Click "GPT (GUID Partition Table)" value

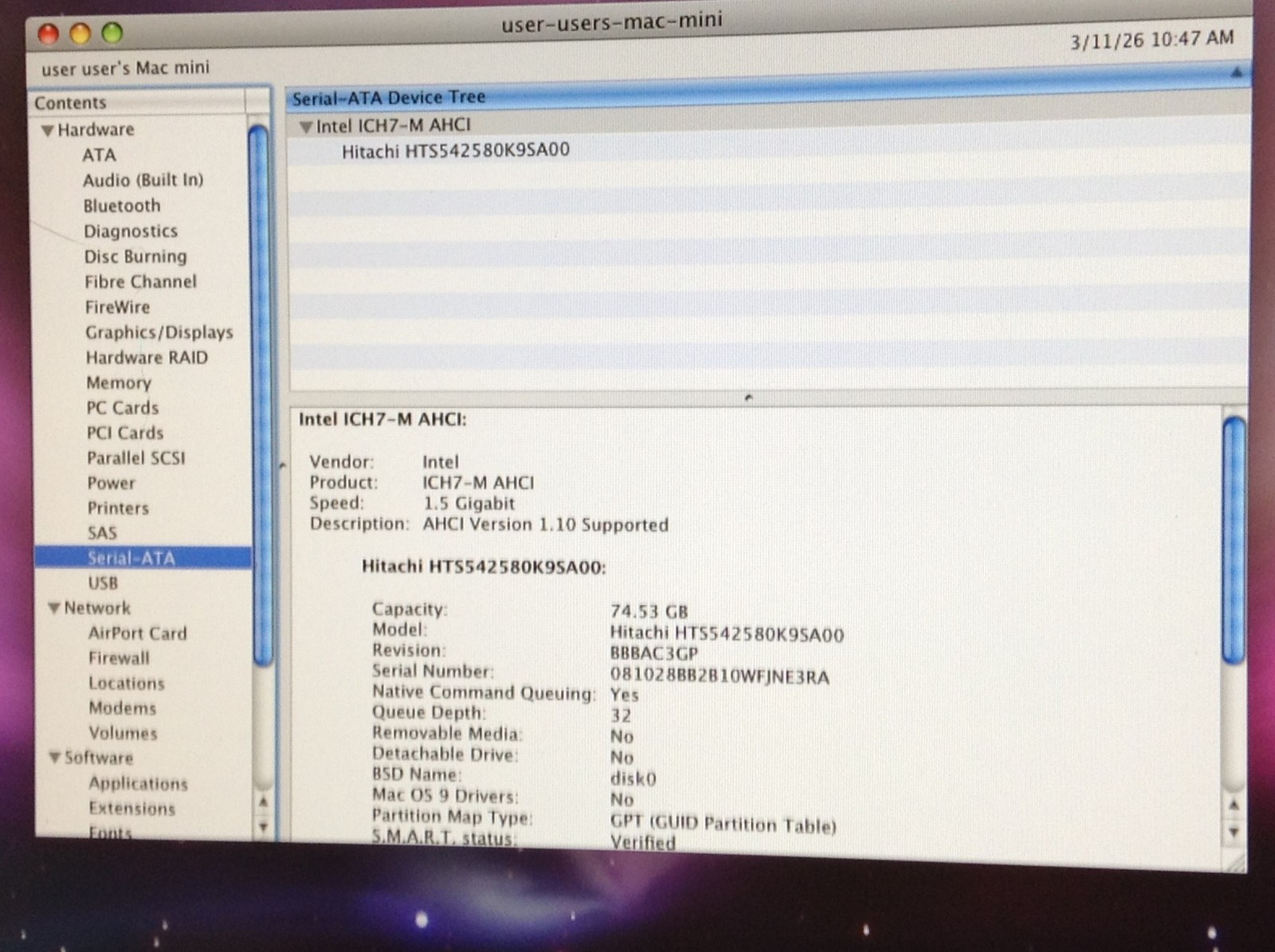pyautogui.click(x=724, y=824)
